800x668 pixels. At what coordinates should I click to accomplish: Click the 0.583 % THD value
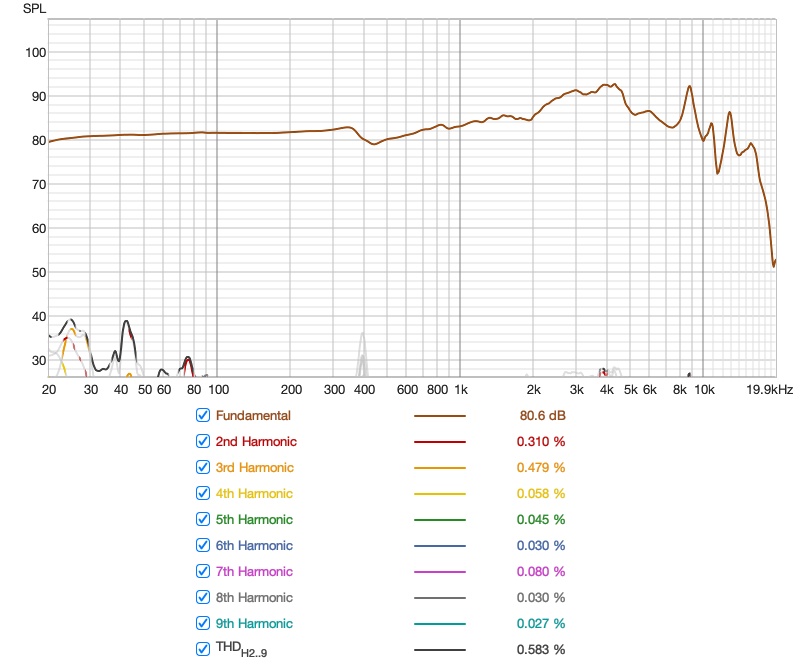click(541, 649)
